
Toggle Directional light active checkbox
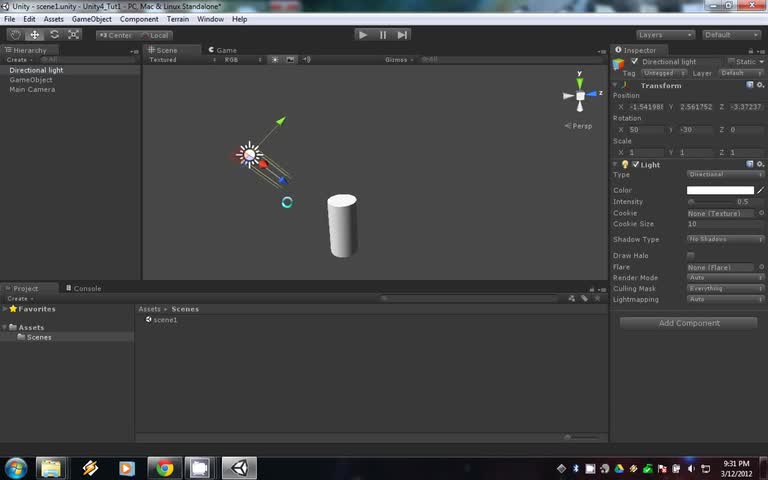click(x=634, y=61)
